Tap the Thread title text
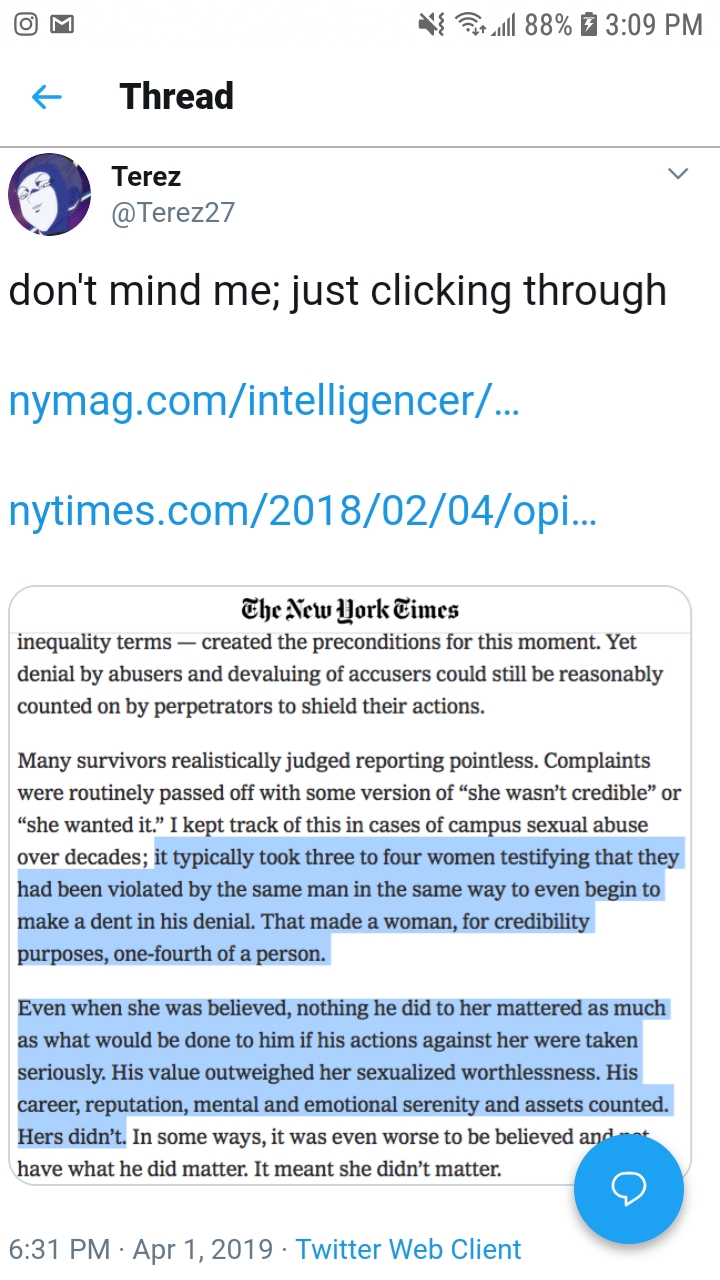Viewport: 720px width, 1280px height. [177, 96]
